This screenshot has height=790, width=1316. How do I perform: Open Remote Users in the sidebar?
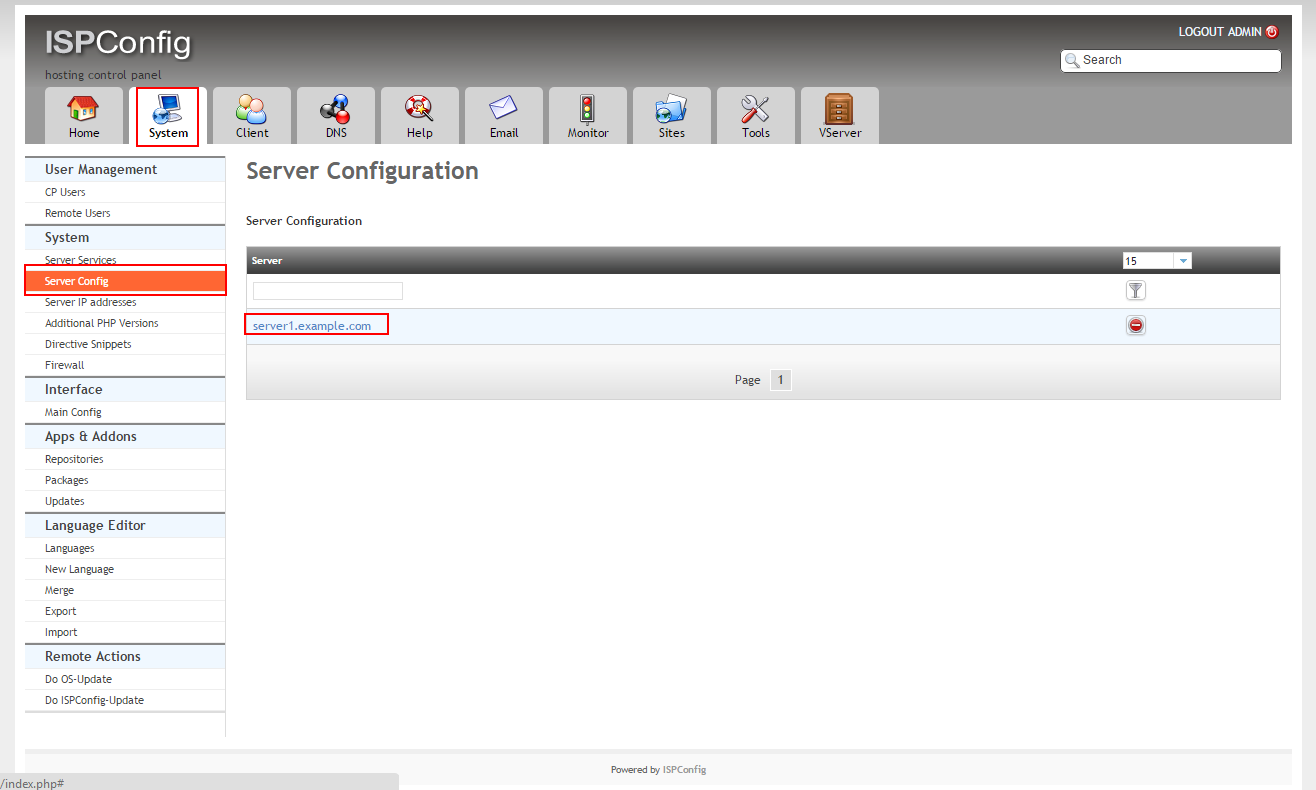[125, 213]
